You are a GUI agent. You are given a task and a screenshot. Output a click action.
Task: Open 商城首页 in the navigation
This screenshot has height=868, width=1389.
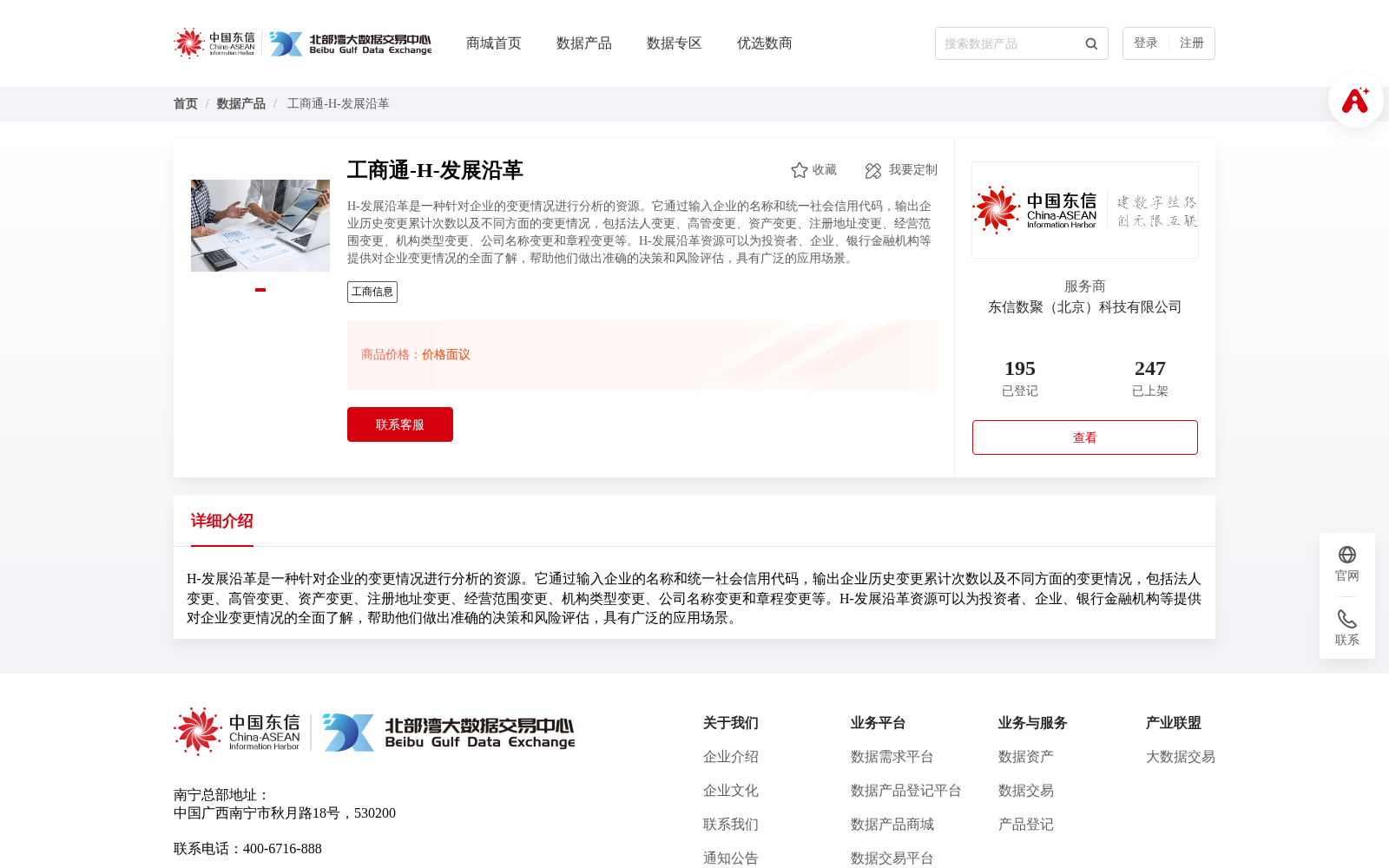tap(494, 43)
